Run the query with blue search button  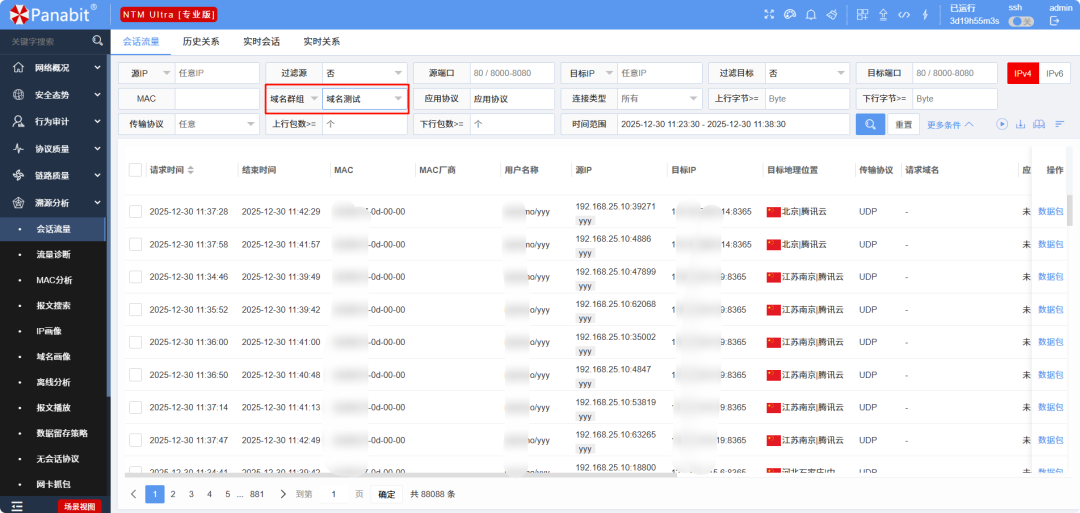point(871,125)
